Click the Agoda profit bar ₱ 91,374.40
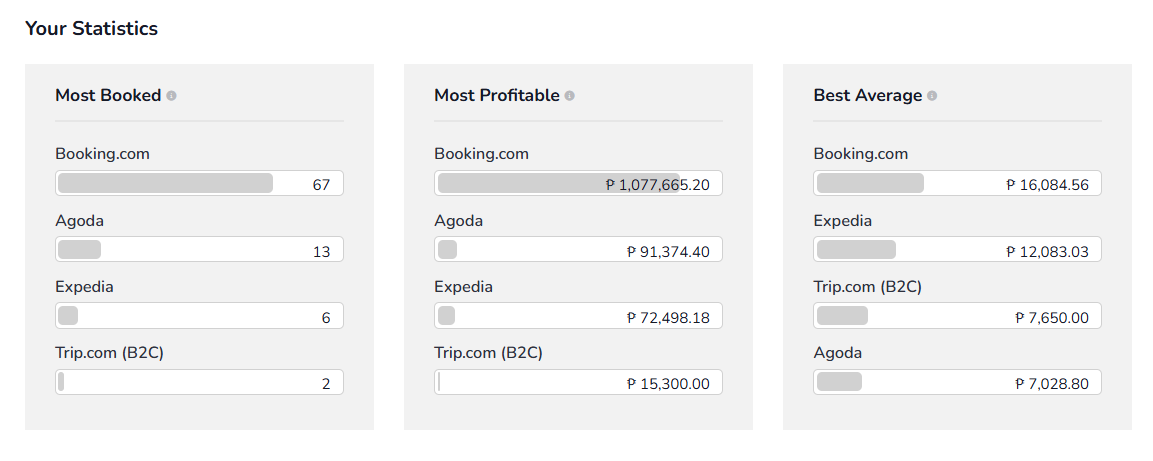 tap(578, 249)
